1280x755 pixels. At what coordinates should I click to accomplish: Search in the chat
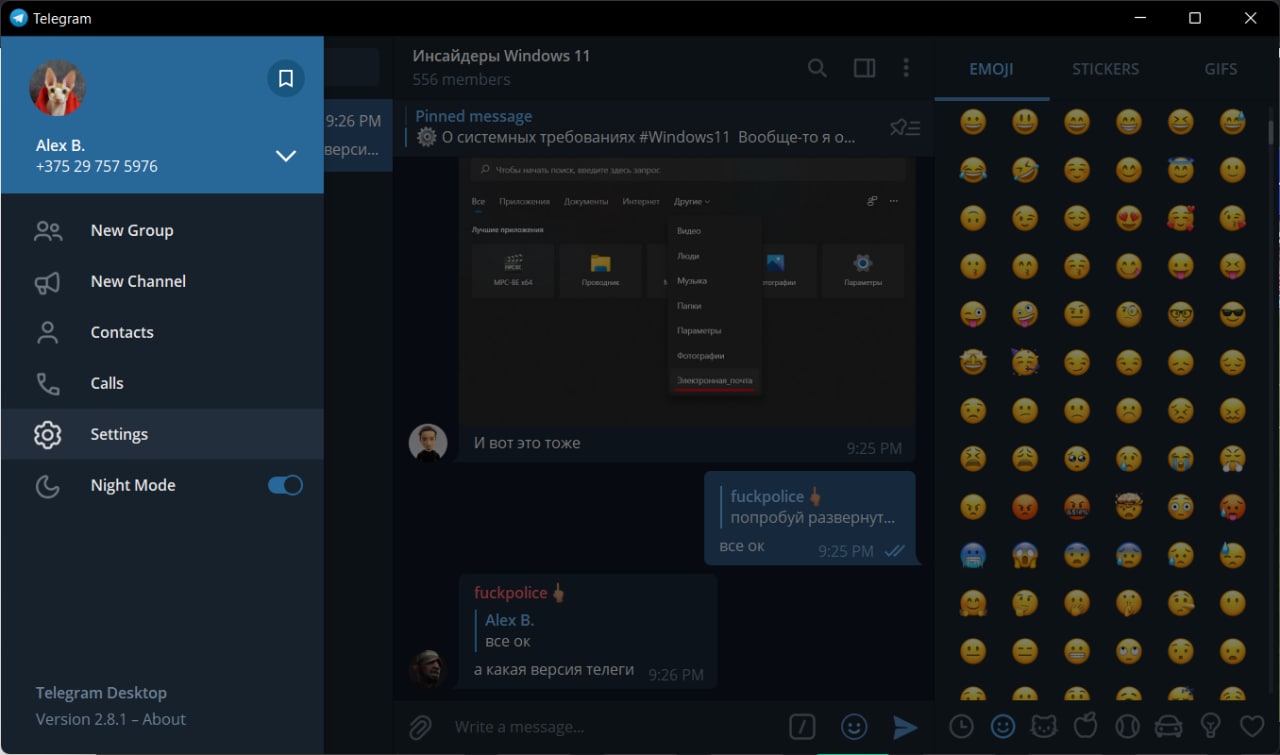(817, 68)
